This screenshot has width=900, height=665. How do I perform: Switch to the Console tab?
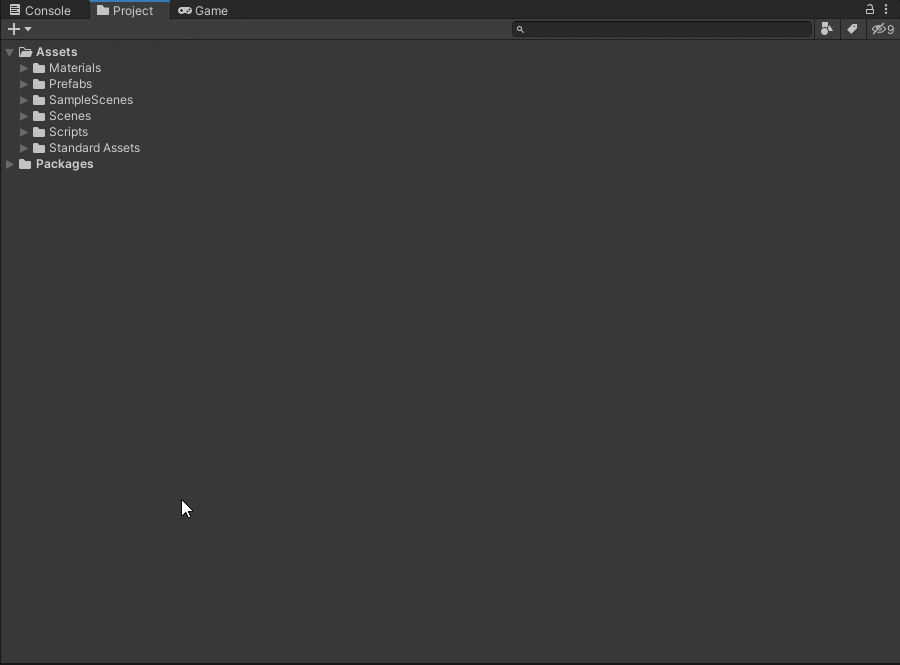pos(40,10)
